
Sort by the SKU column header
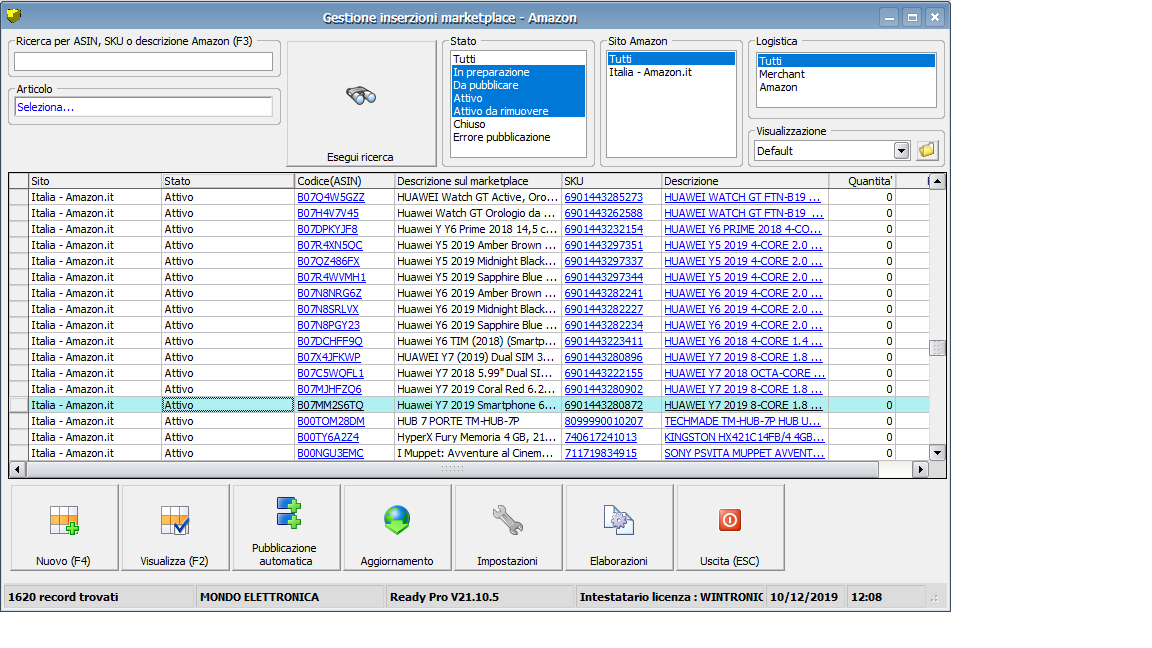pos(612,181)
